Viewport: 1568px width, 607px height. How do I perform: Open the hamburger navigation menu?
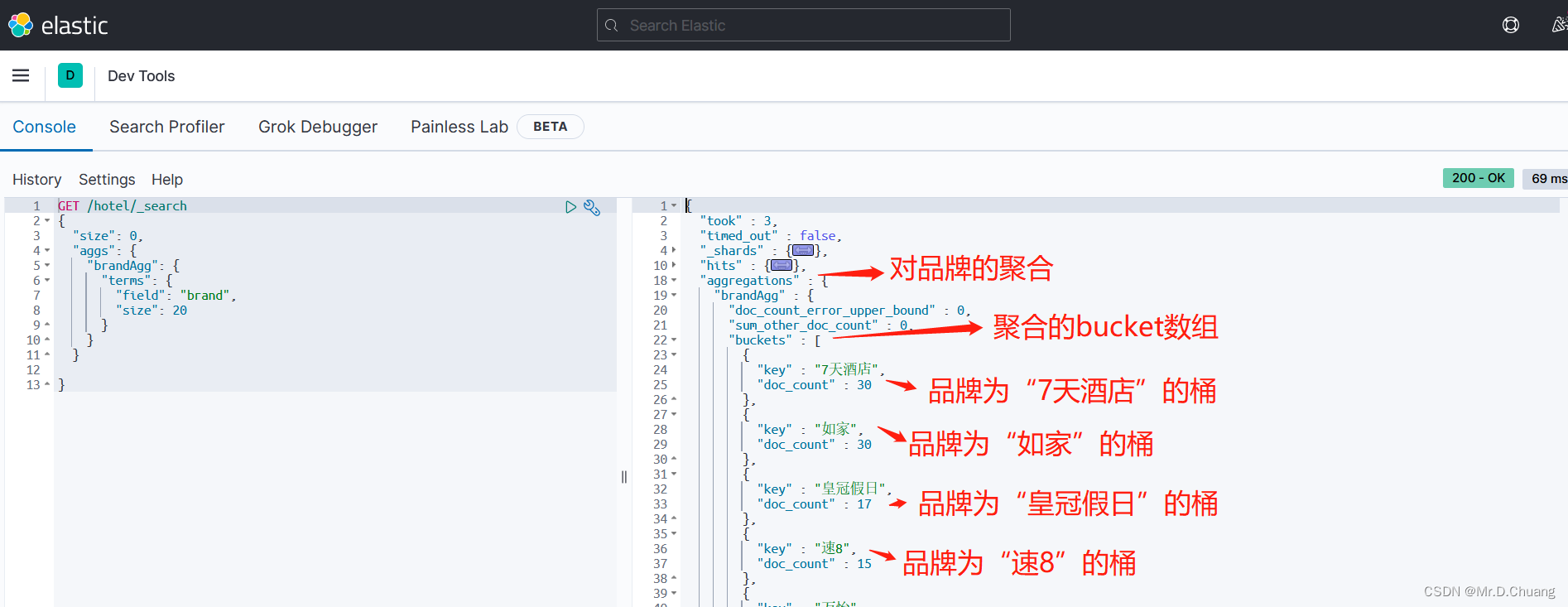click(21, 75)
